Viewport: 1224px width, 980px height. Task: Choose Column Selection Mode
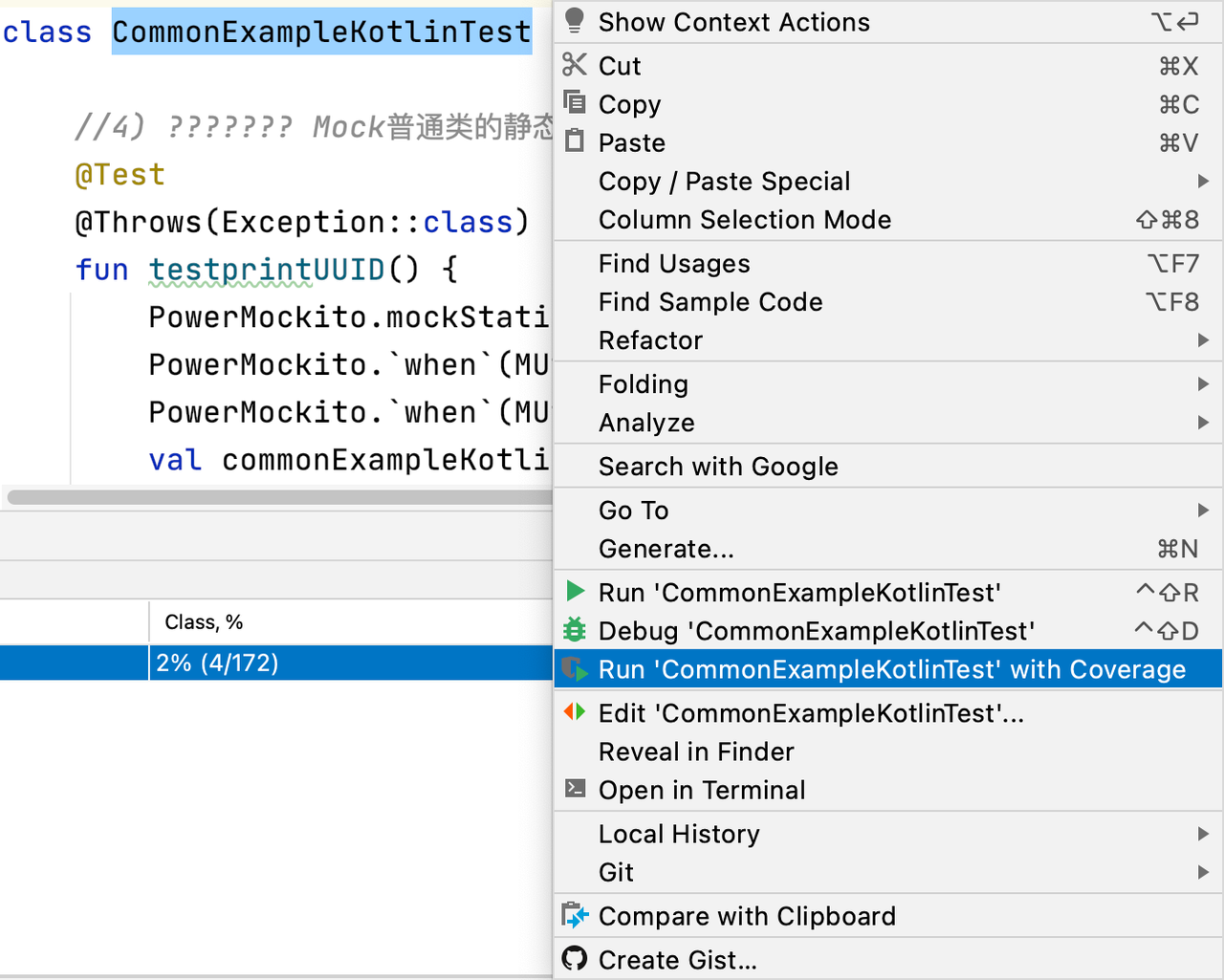[887, 219]
